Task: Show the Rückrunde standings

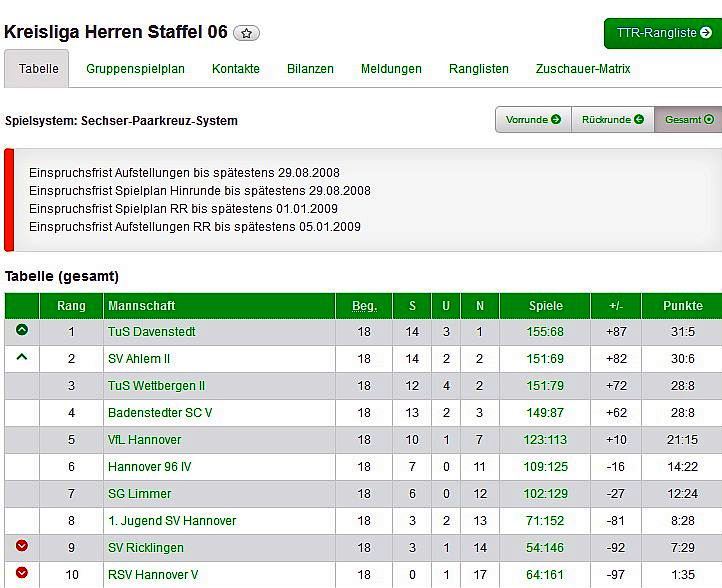Action: [x=613, y=120]
